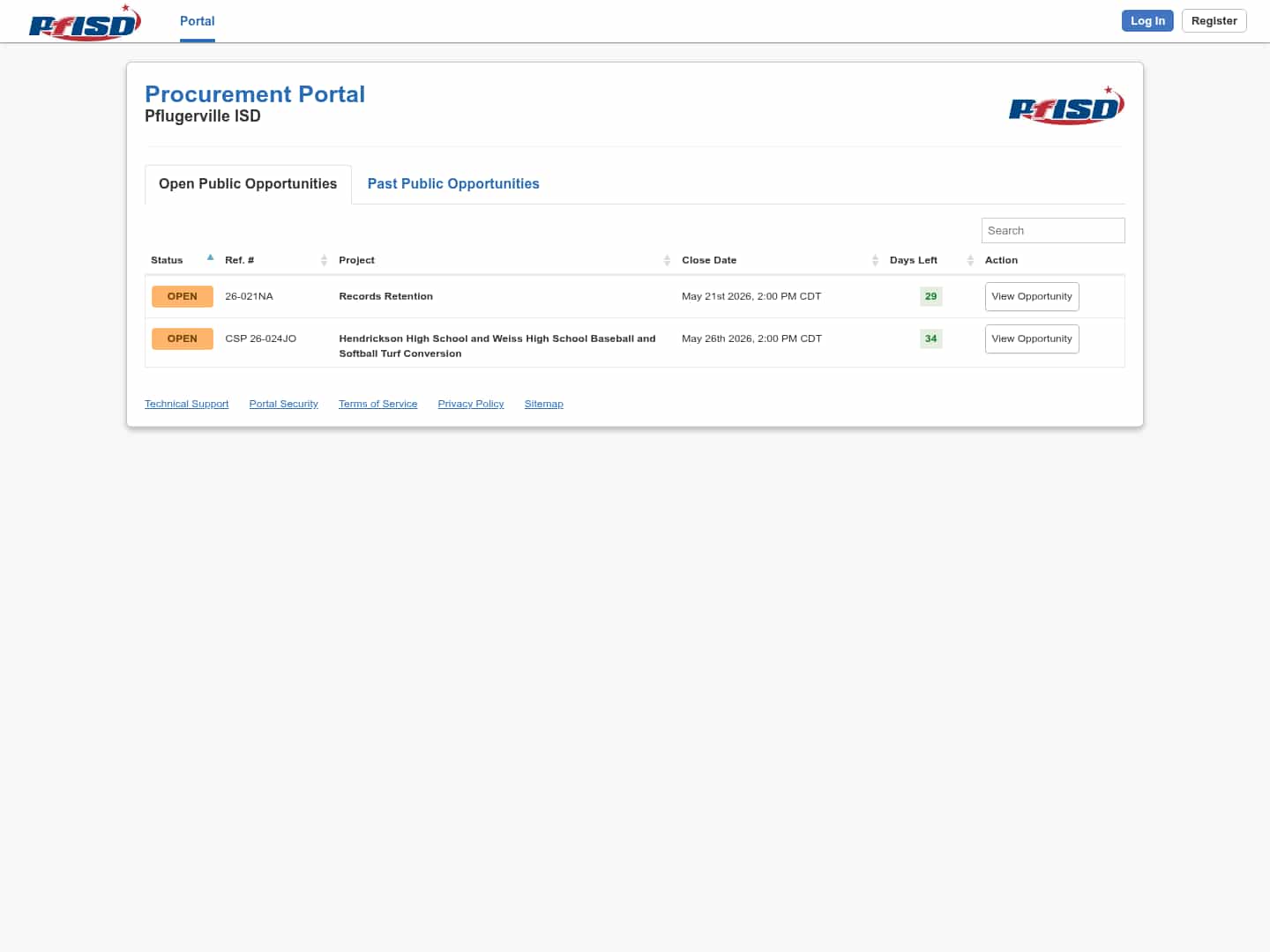Screen dimensions: 1270x952
Task: Focus the Search input field
Action: coord(1052,230)
